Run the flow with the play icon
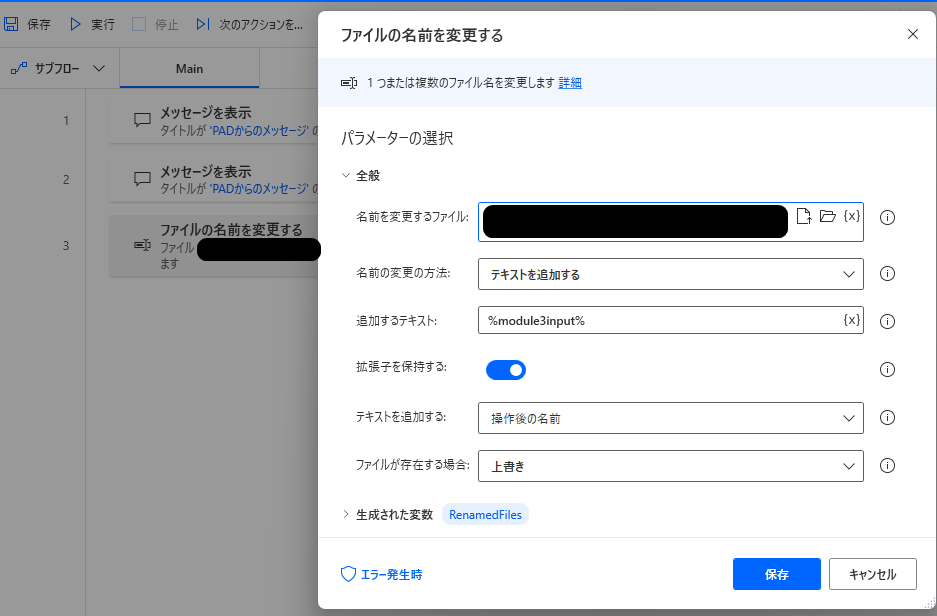The width and height of the screenshot is (937, 616). click(x=75, y=24)
